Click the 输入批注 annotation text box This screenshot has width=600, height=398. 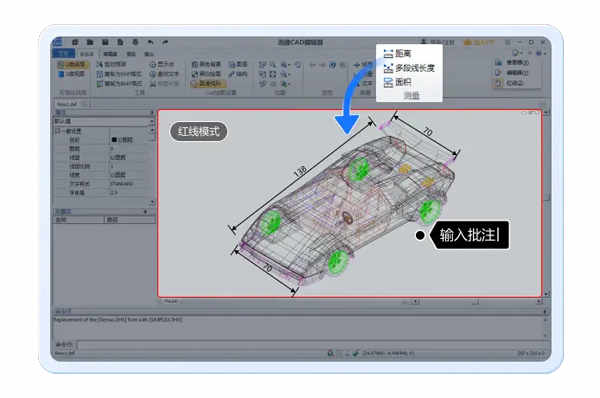tap(470, 235)
